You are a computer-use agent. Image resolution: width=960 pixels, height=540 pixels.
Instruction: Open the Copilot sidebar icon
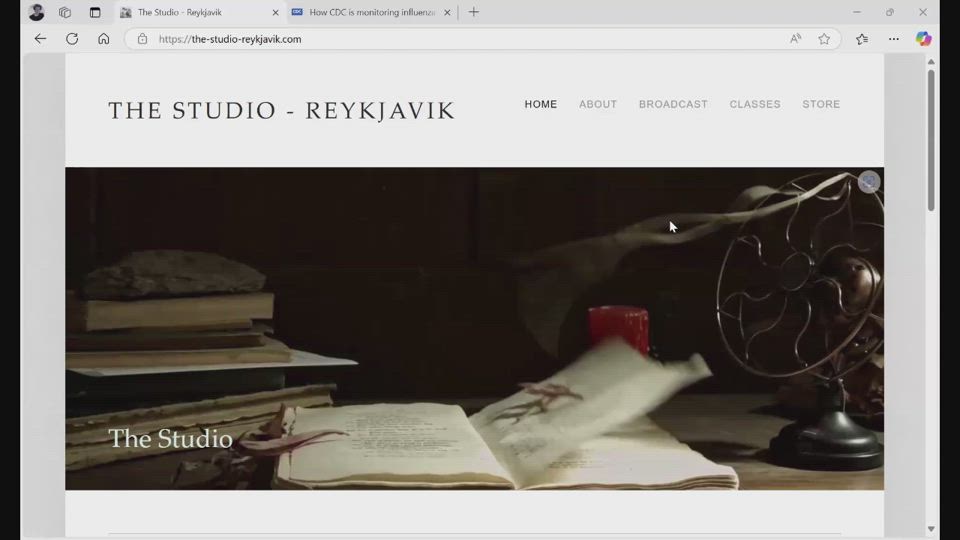point(923,39)
